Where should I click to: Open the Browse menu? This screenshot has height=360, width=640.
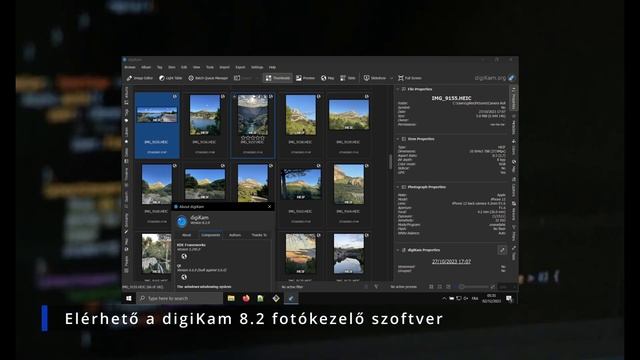130,67
